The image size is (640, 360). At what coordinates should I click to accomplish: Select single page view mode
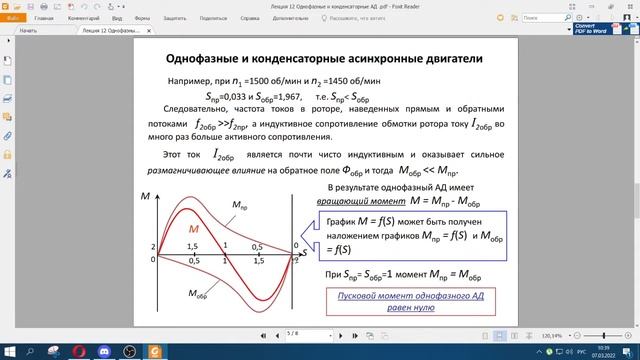(485, 336)
